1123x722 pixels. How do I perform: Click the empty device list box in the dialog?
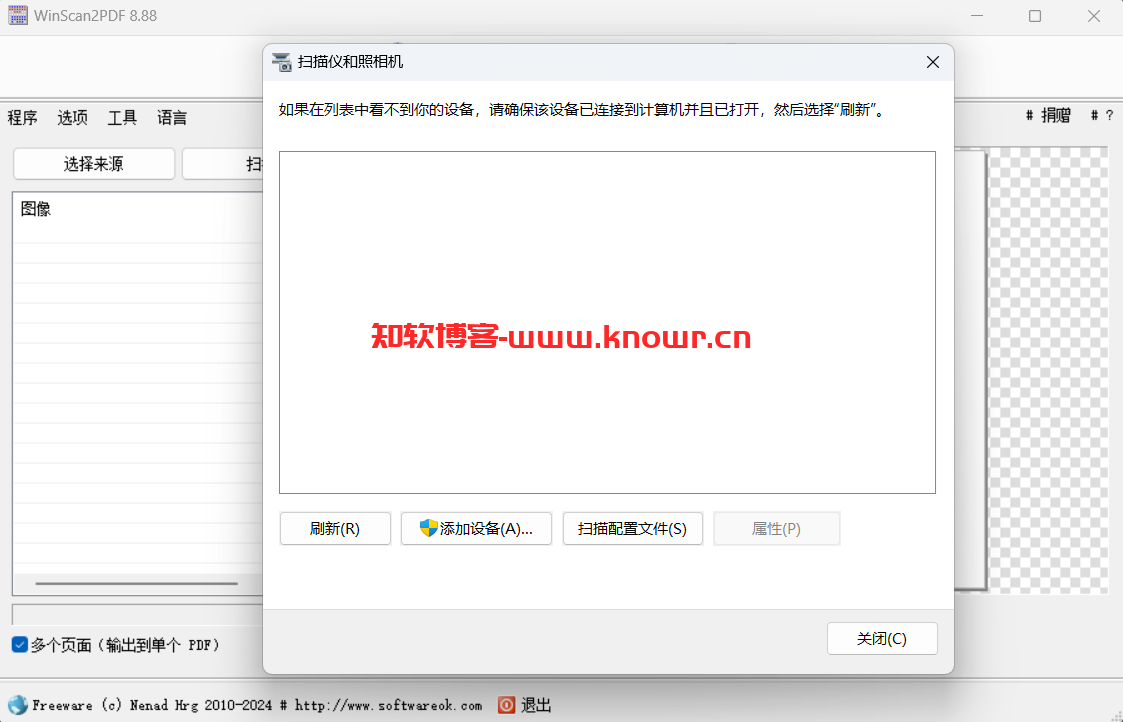coord(607,322)
